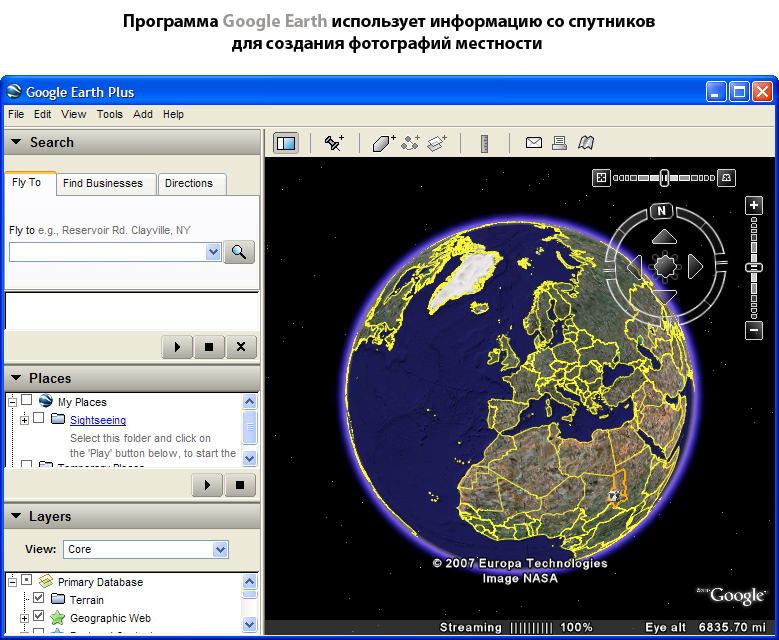Zoom out with the minus button
Image resolution: width=779 pixels, height=640 pixels.
tap(754, 330)
